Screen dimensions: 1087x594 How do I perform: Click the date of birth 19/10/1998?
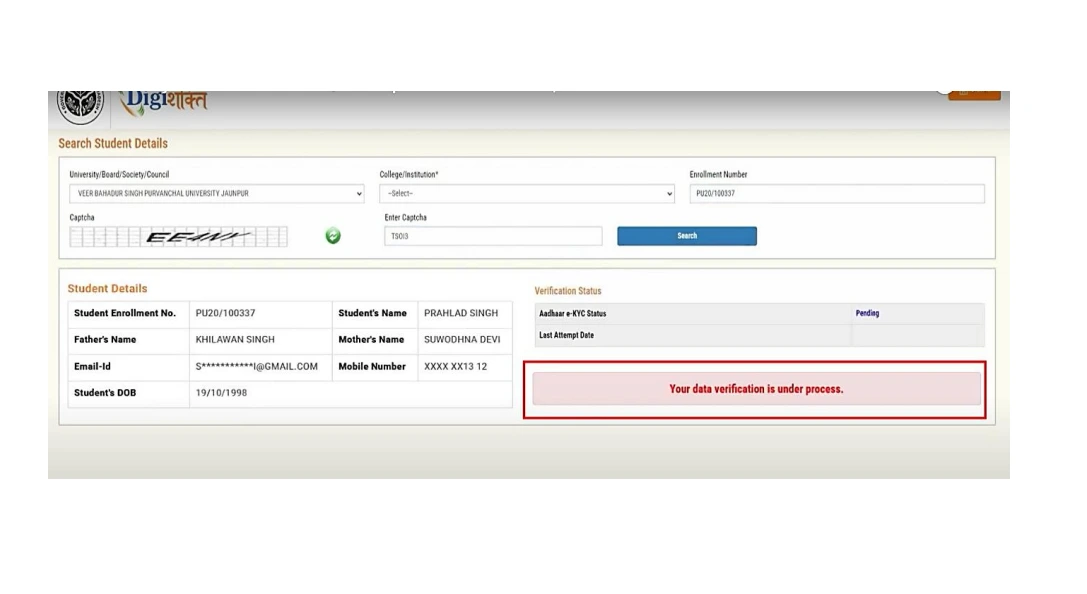click(221, 393)
